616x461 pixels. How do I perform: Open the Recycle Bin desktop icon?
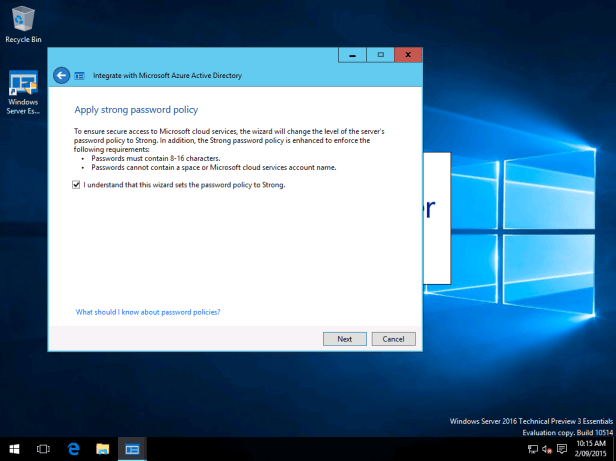click(22, 20)
